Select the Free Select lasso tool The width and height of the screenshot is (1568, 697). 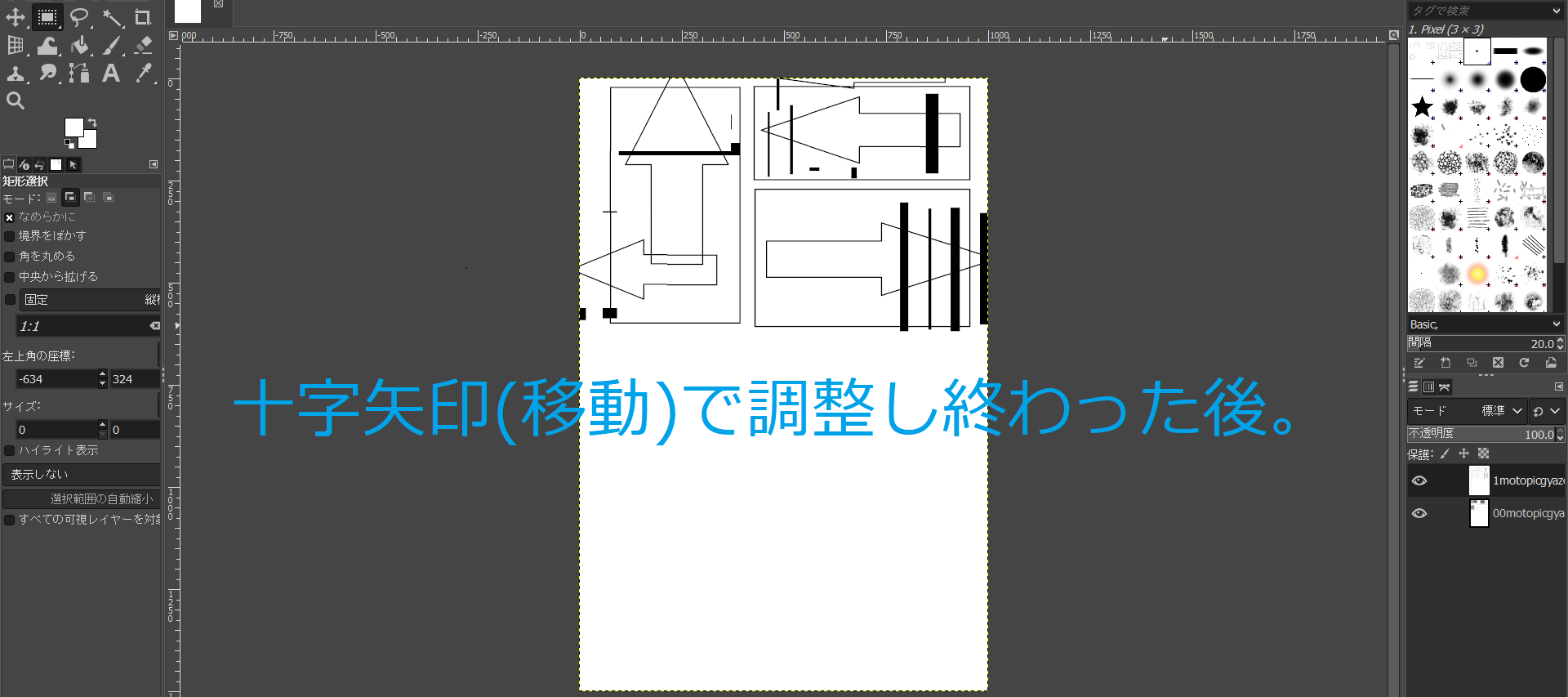coord(79,17)
